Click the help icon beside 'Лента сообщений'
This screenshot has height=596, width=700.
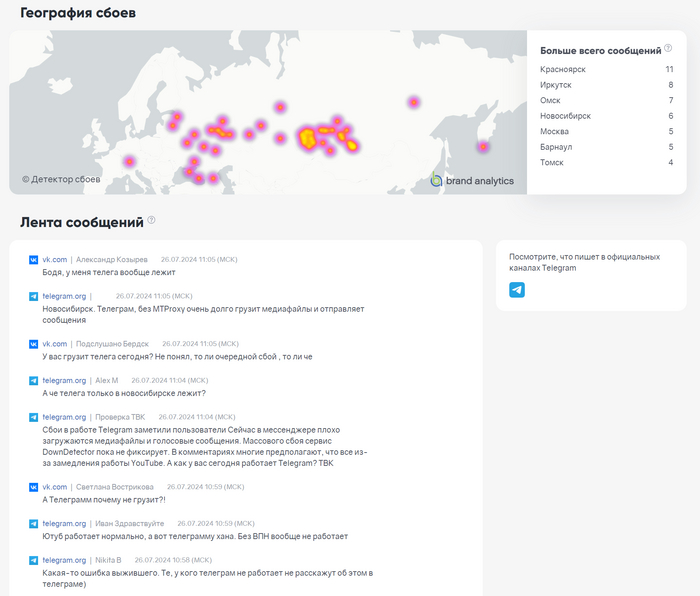click(x=151, y=220)
